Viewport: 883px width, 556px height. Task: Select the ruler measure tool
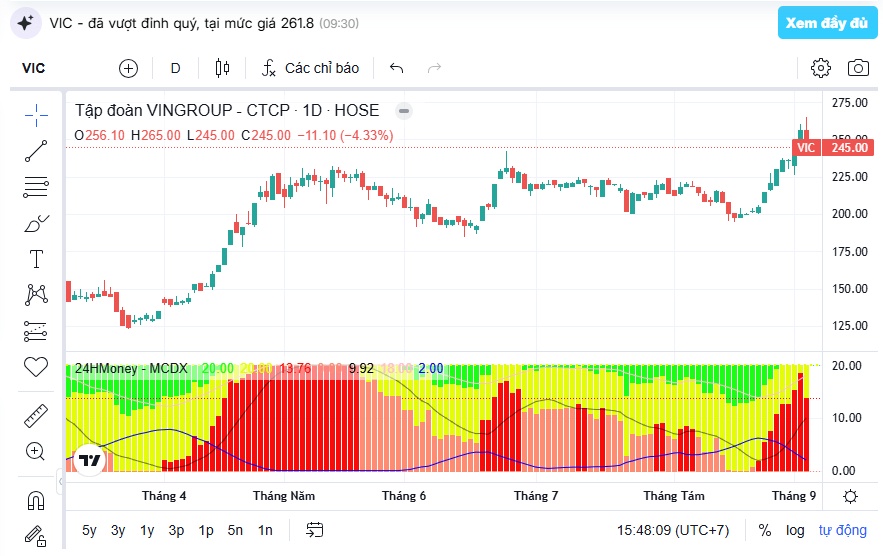point(36,416)
